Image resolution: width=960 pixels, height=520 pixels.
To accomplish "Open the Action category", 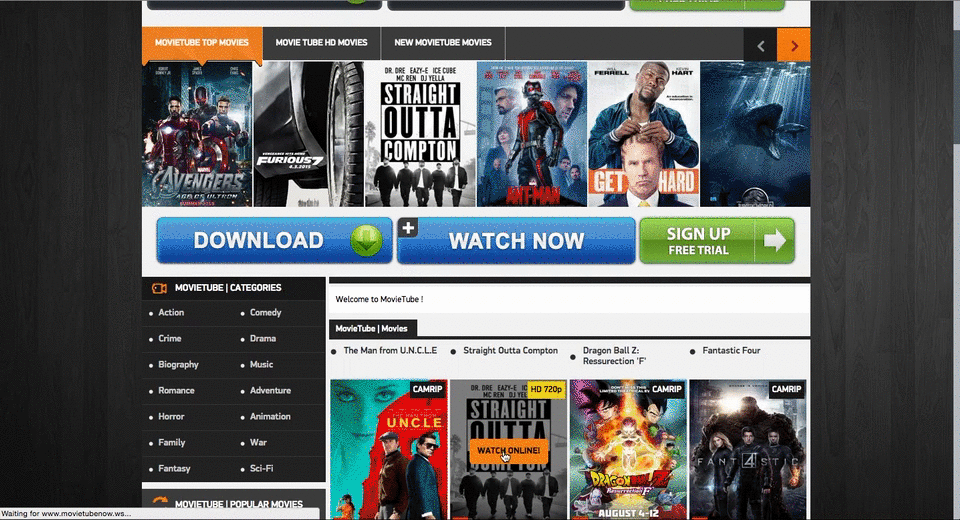I will (x=171, y=312).
